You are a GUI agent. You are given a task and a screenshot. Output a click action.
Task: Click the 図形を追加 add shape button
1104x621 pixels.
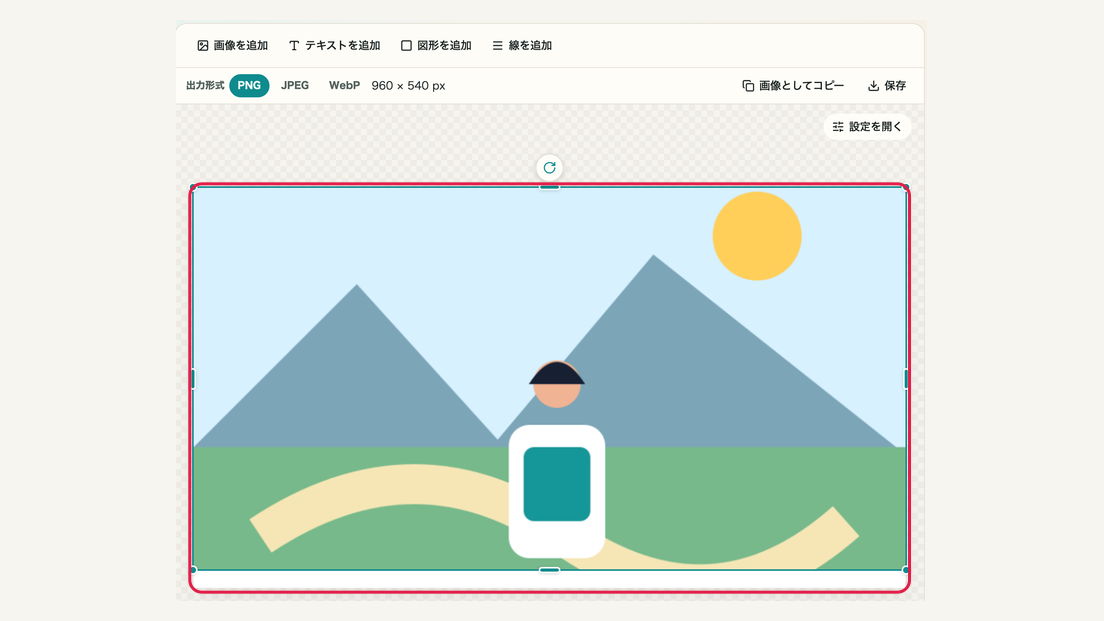[436, 45]
